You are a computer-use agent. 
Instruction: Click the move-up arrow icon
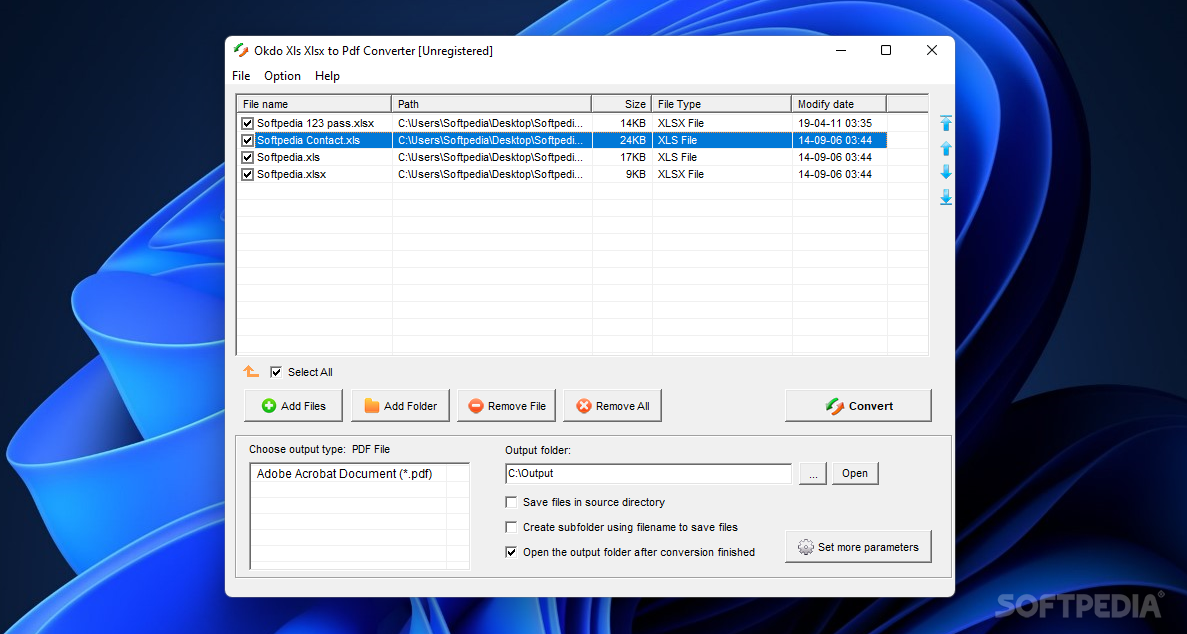[x=946, y=148]
